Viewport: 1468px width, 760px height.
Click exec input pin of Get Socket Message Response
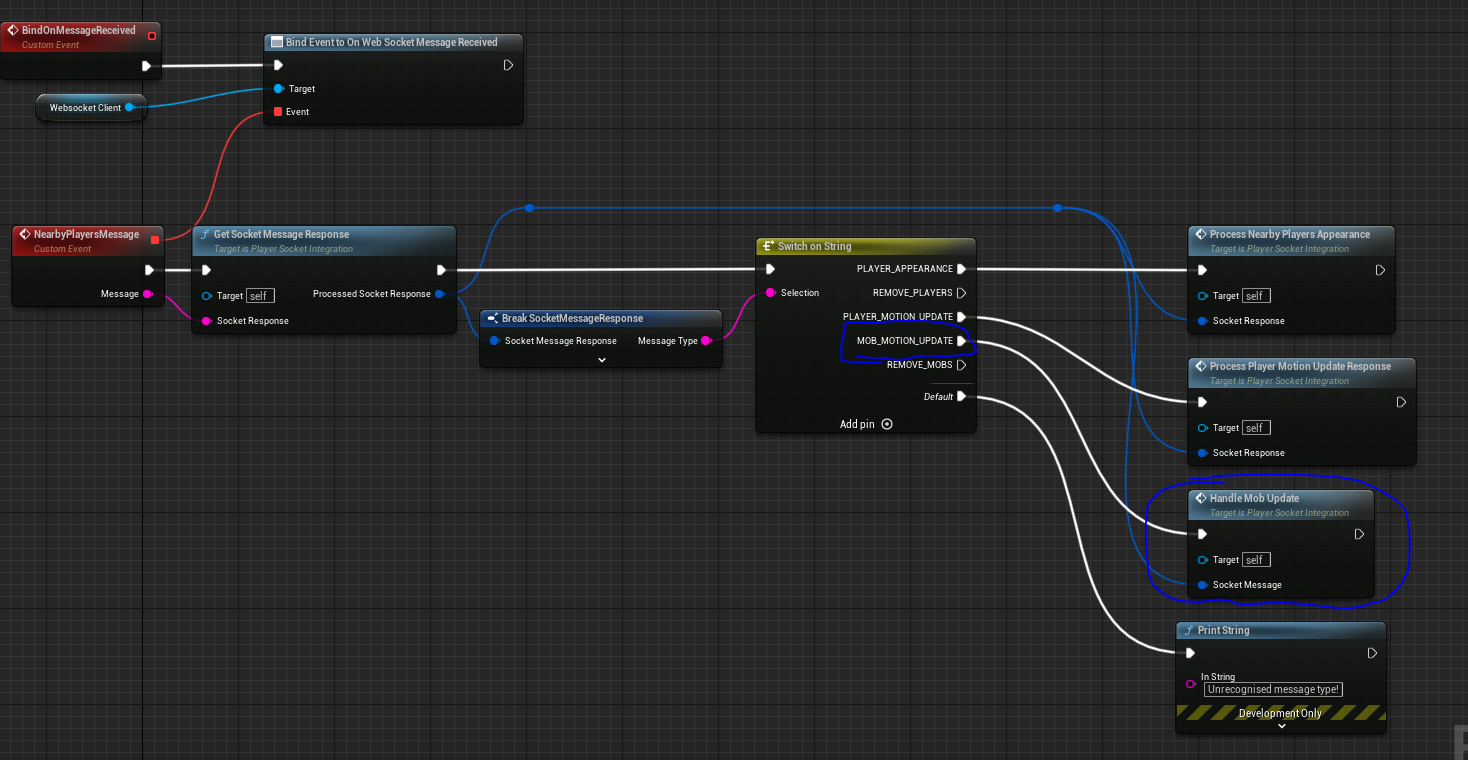(x=206, y=270)
